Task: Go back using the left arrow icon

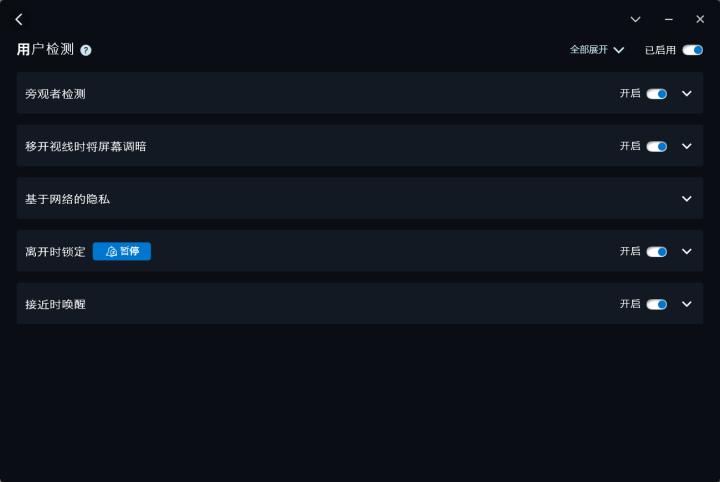Action: [19, 19]
